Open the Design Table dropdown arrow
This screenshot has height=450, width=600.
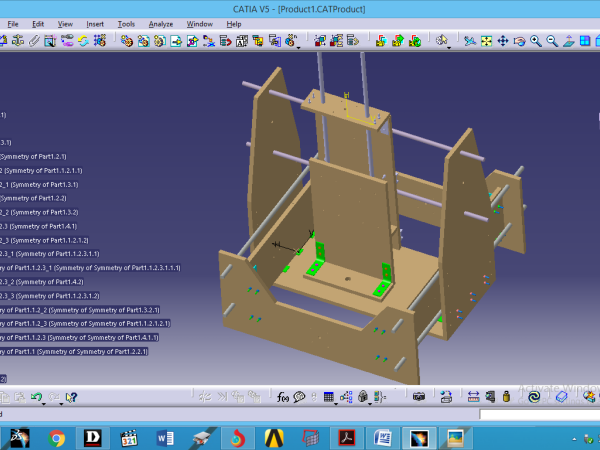pos(336,404)
